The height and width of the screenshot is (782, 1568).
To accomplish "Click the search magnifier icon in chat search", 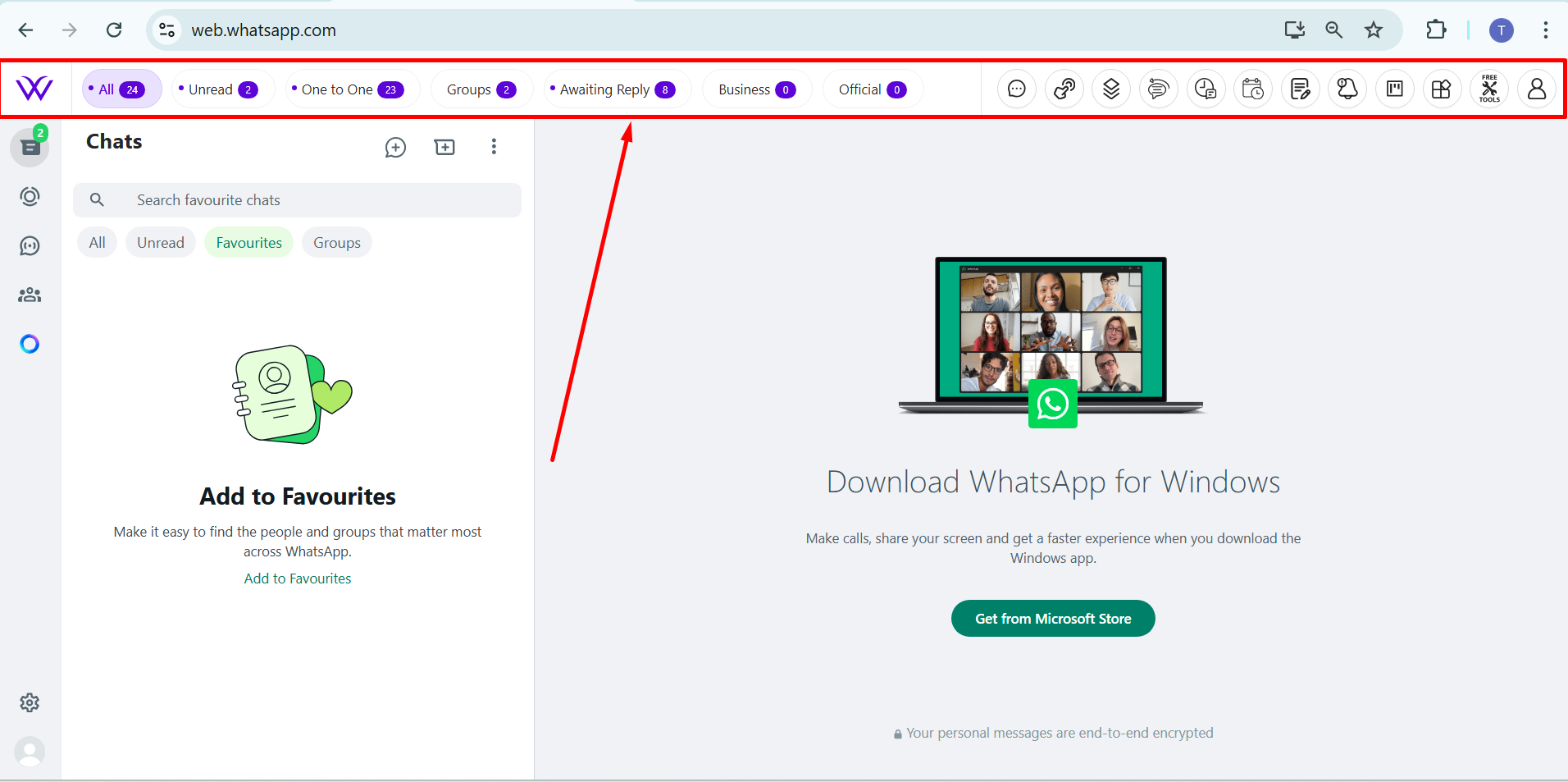I will (x=97, y=199).
